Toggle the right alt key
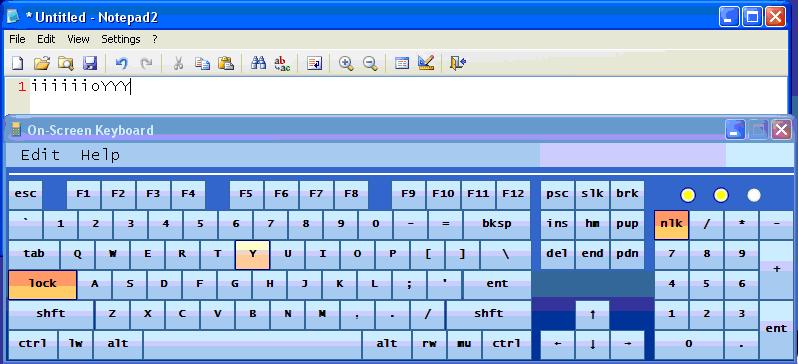 387,345
